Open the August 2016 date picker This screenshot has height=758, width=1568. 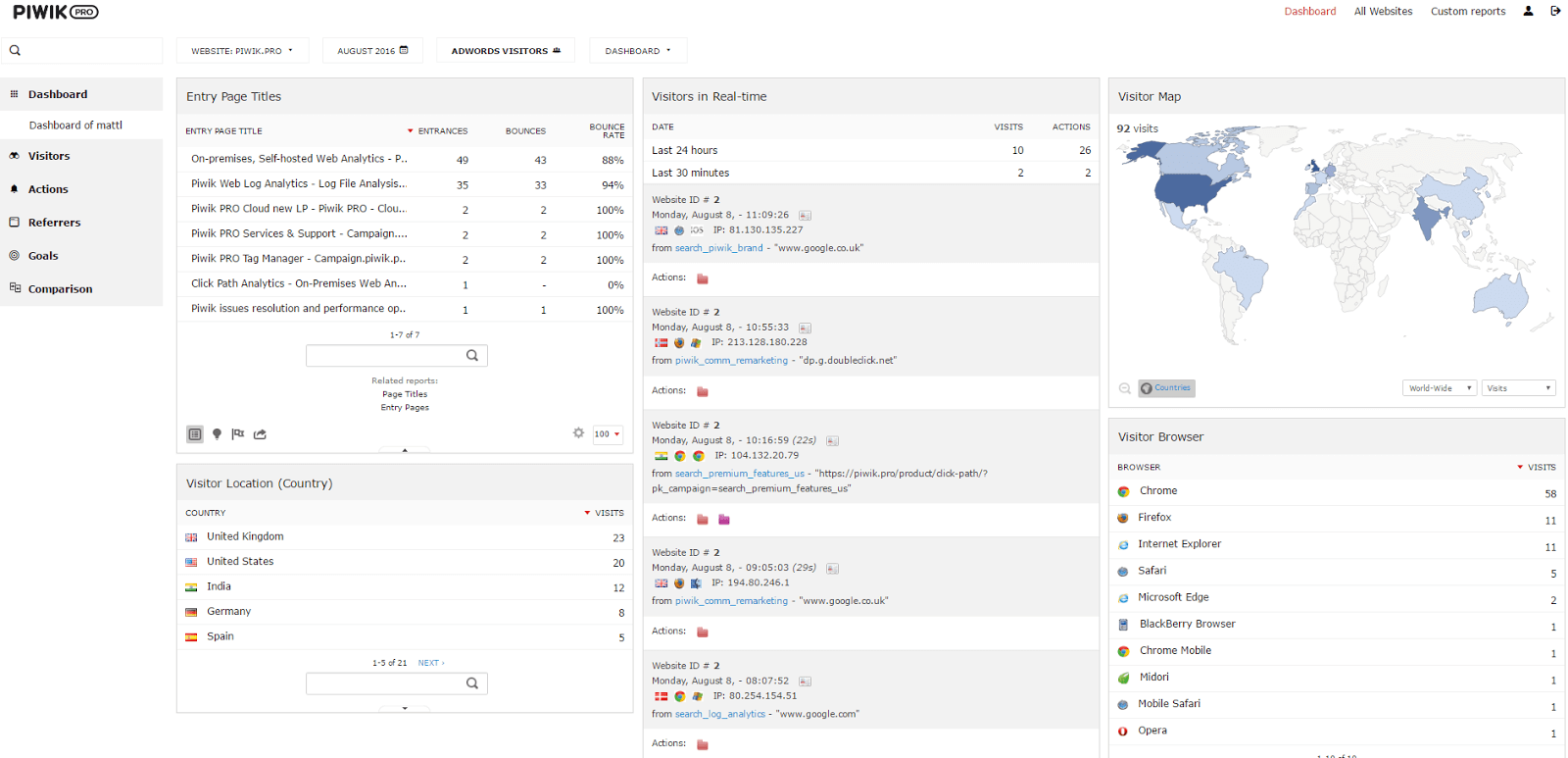pos(372,51)
